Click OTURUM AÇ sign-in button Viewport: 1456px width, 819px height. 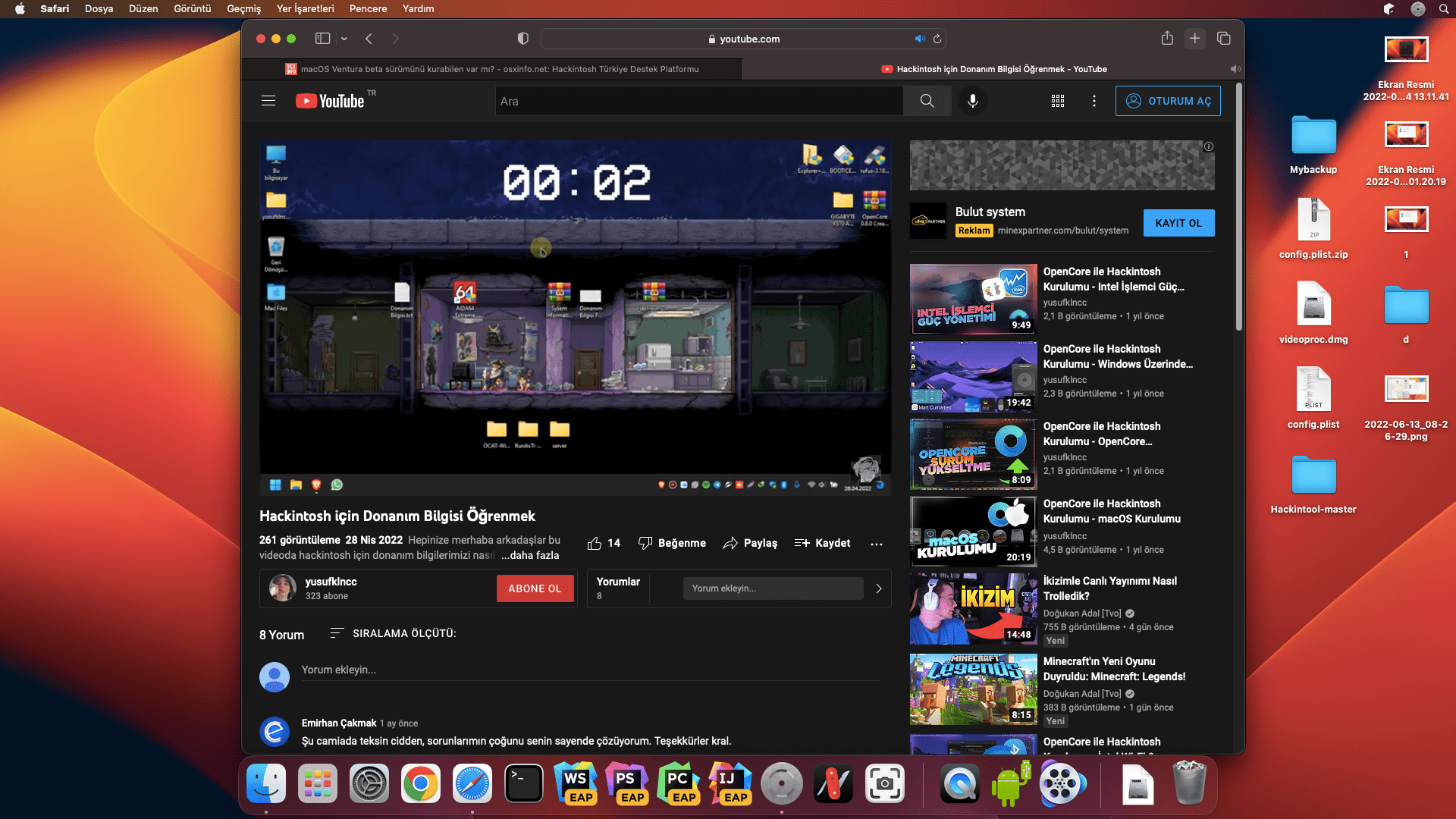(x=1167, y=101)
